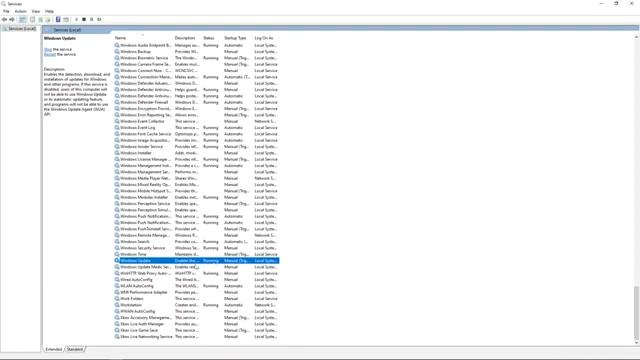Sort by the Status column header

[212, 38]
